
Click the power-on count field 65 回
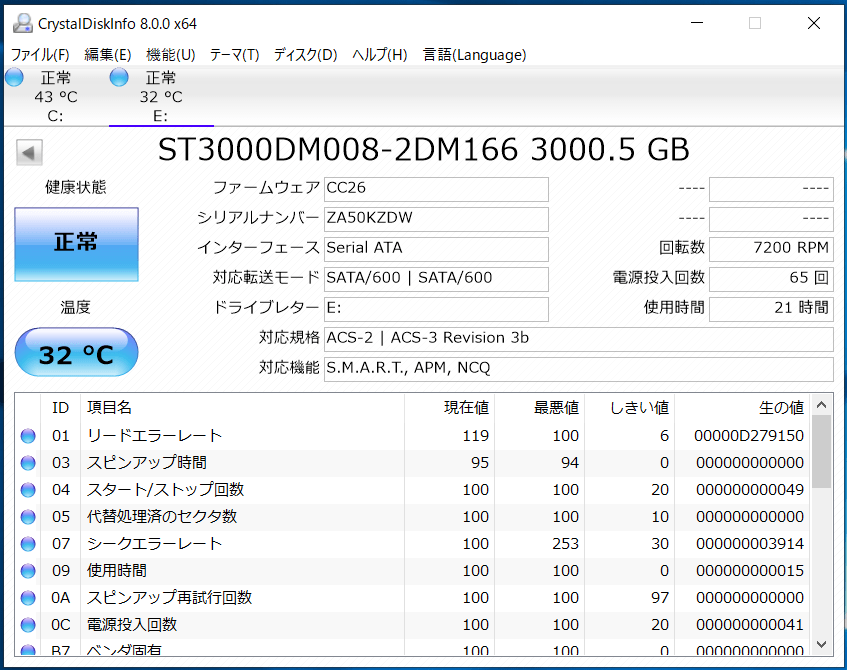coord(771,279)
